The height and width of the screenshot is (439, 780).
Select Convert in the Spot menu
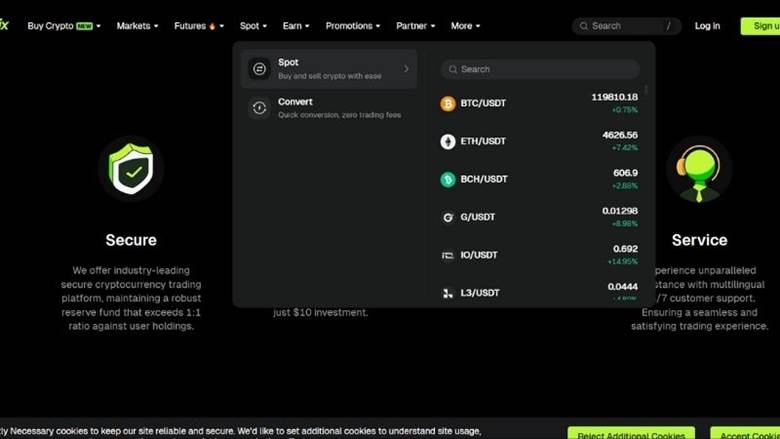(329, 108)
